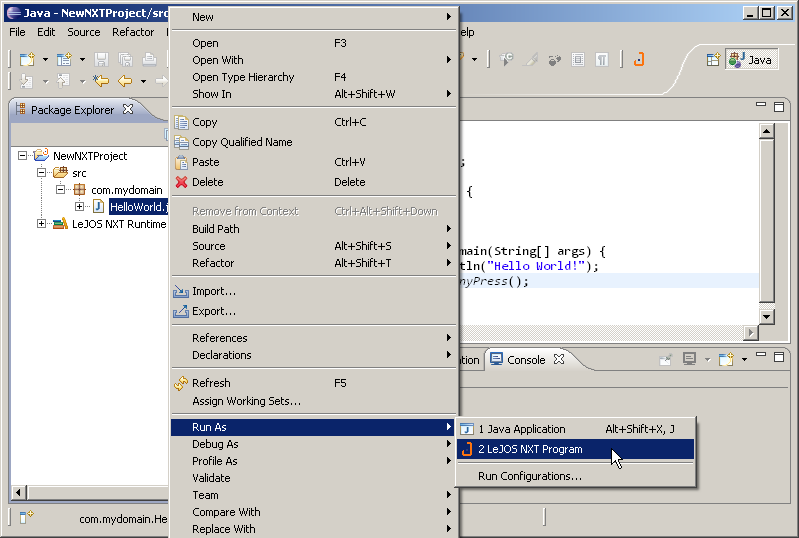Open the File menu
The width and height of the screenshot is (799, 538).
click(17, 32)
